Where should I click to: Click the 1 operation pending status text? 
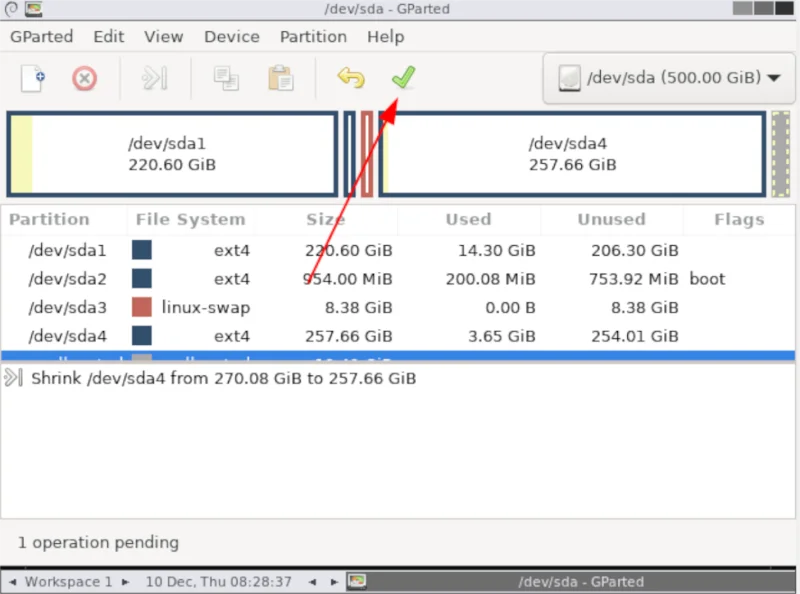click(98, 542)
